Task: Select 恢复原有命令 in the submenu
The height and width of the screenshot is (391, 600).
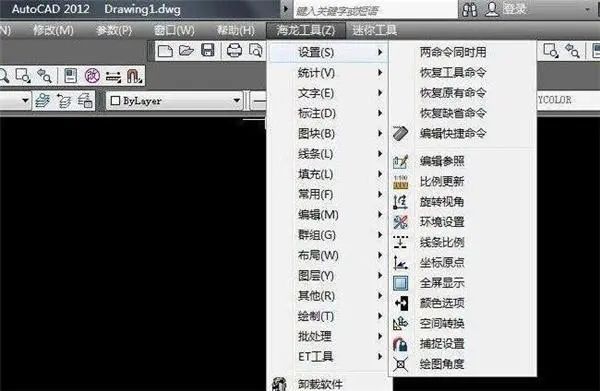Action: pyautogui.click(x=462, y=93)
